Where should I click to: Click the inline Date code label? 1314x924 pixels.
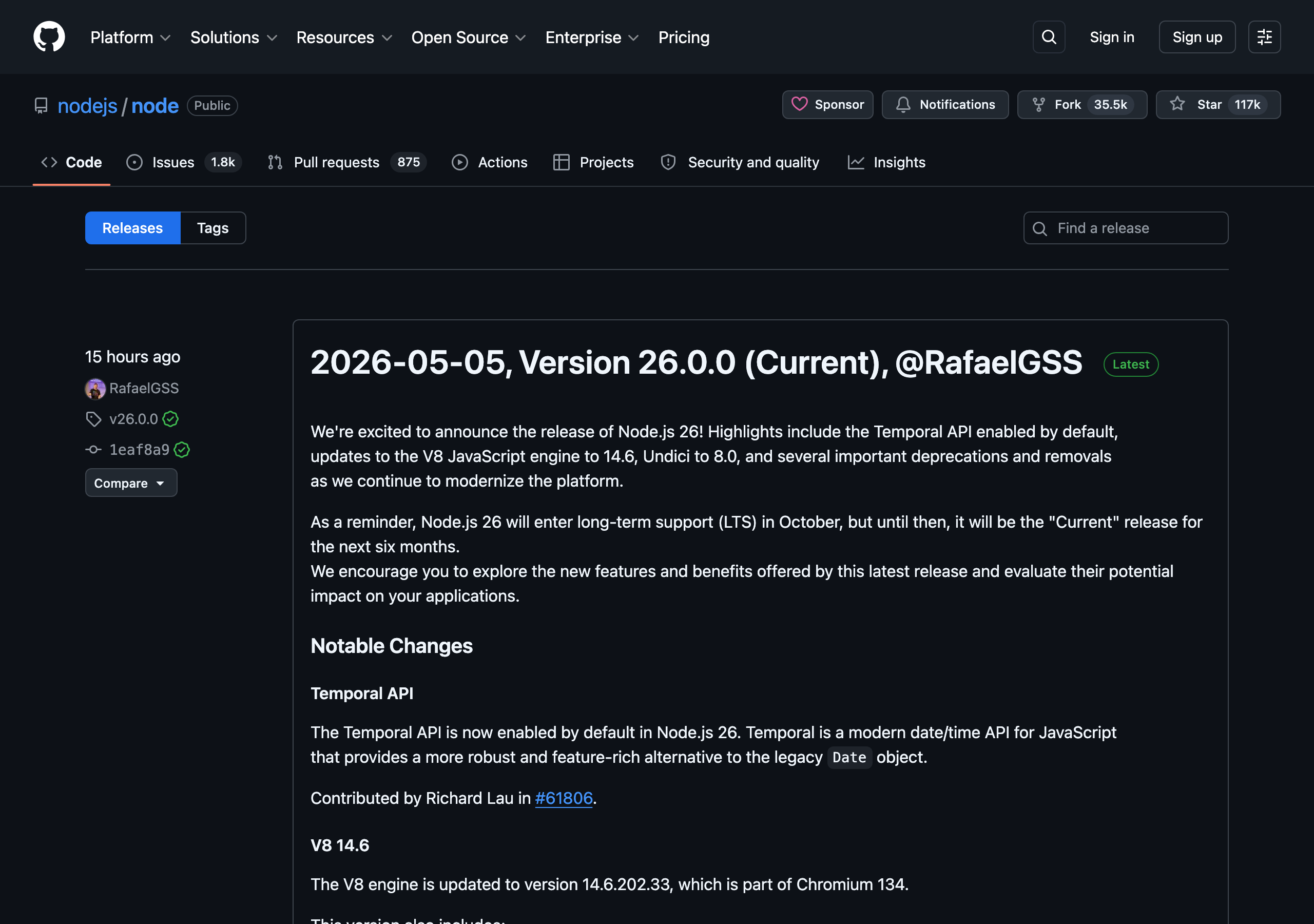(x=849, y=757)
